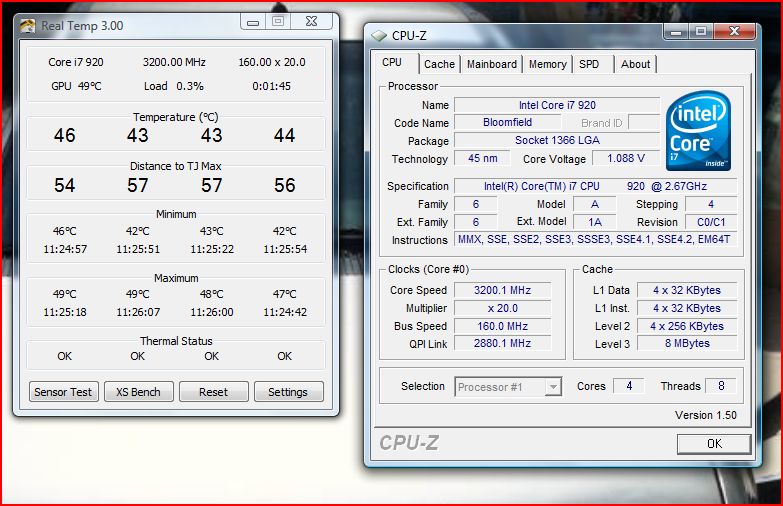Maximize the Real Temp window
This screenshot has width=783, height=506.
[x=278, y=21]
